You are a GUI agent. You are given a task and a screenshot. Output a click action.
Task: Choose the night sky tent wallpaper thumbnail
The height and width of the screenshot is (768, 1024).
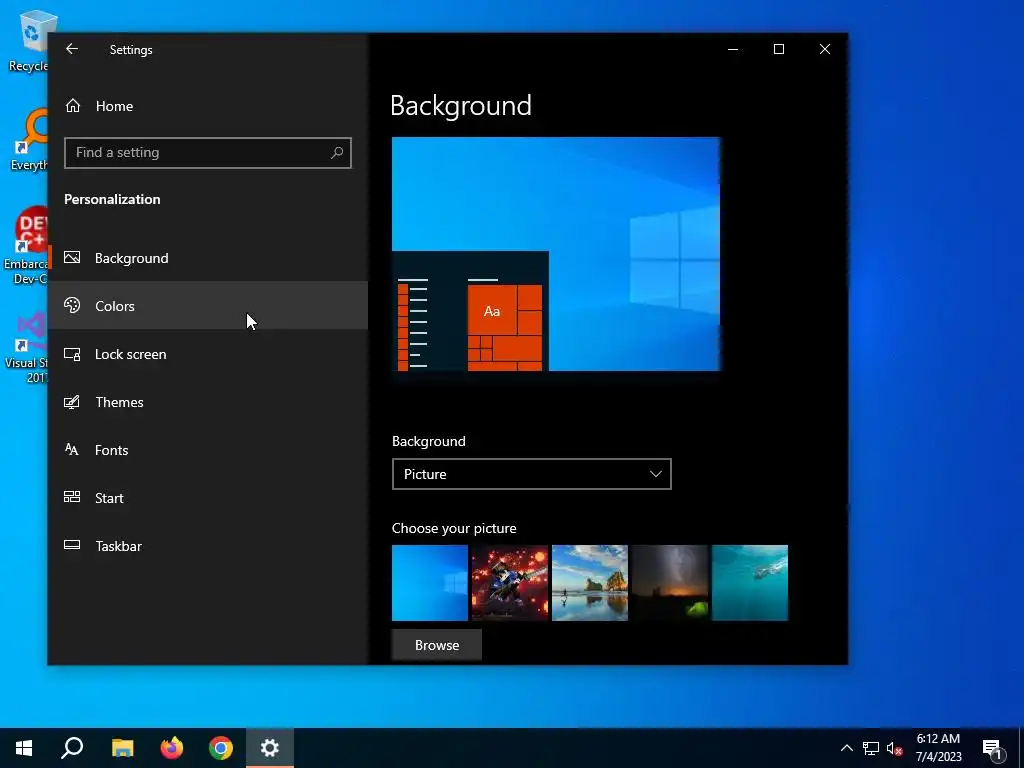670,583
